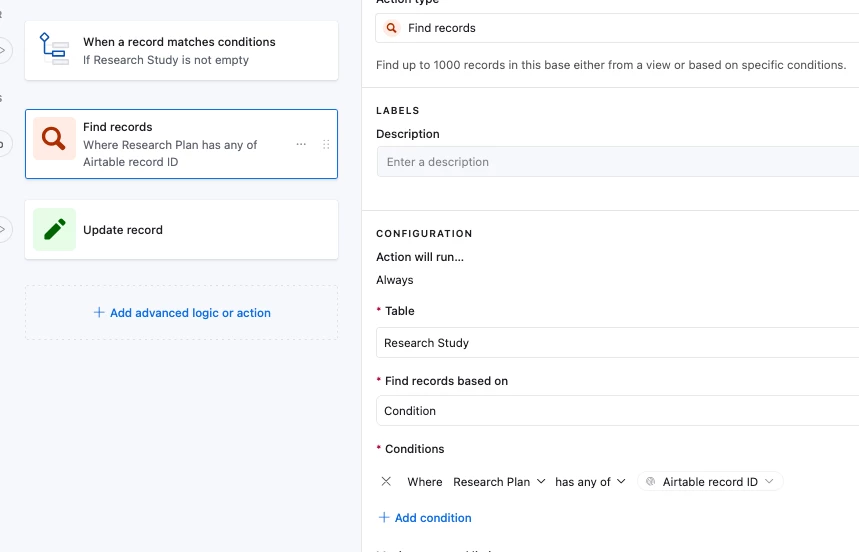Click the trigger icon for record matches conditions
This screenshot has height=552, width=859.
coord(54,50)
